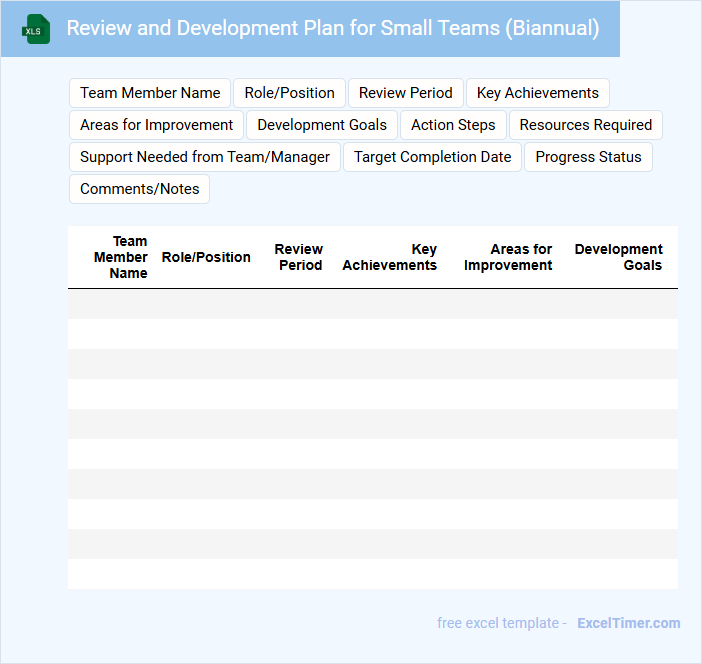
Task: Select the Key Achievements tag
Action: (x=537, y=93)
